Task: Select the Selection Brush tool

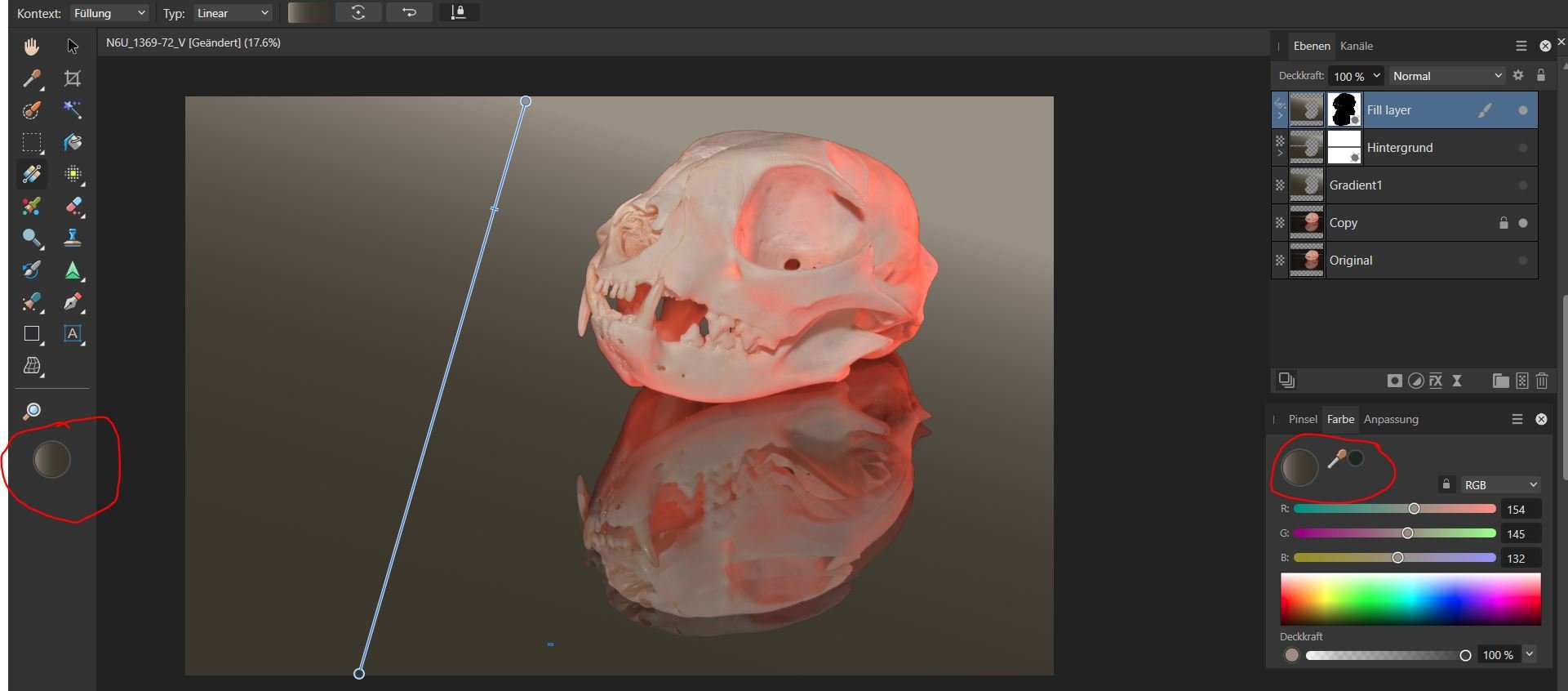Action: 31,110
